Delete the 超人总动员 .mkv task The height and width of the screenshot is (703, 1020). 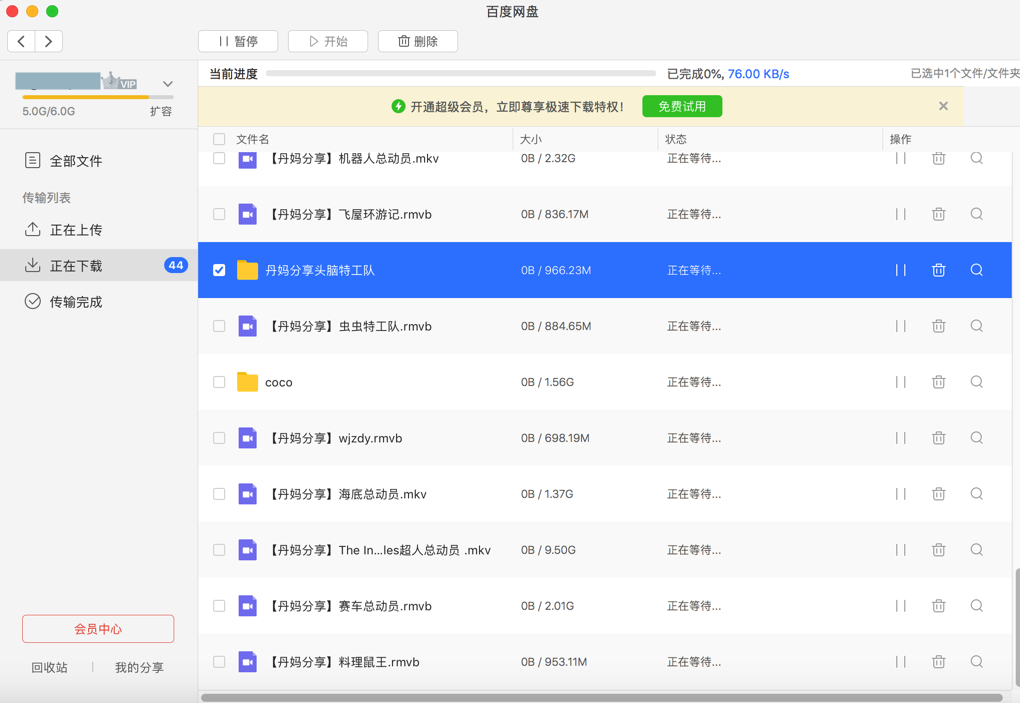938,550
